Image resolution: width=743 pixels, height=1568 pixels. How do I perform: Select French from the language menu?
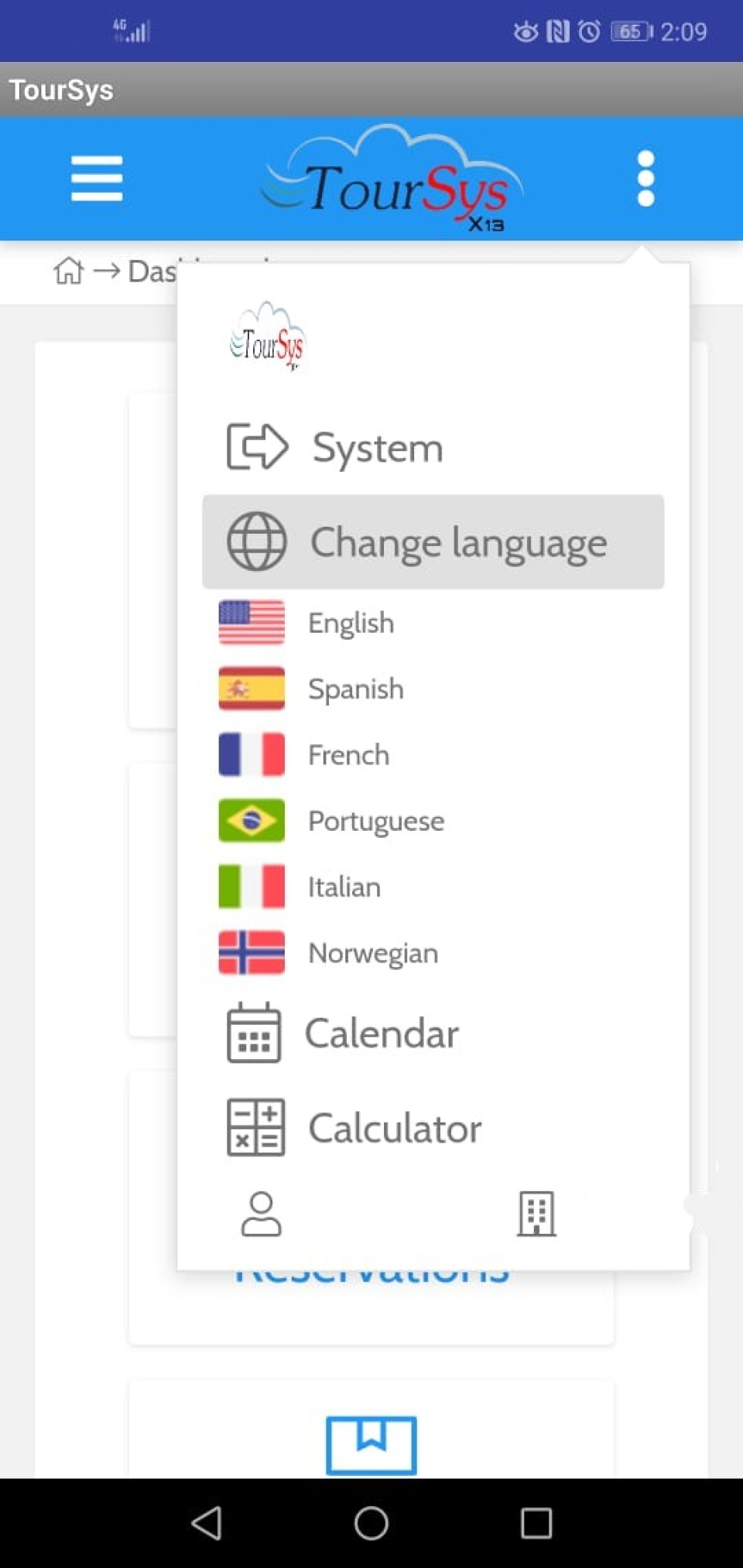tap(348, 754)
